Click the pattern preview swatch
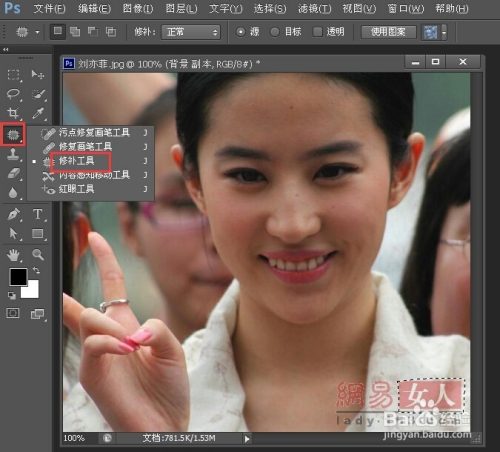Viewport: 500px width, 452px height. pos(430,32)
